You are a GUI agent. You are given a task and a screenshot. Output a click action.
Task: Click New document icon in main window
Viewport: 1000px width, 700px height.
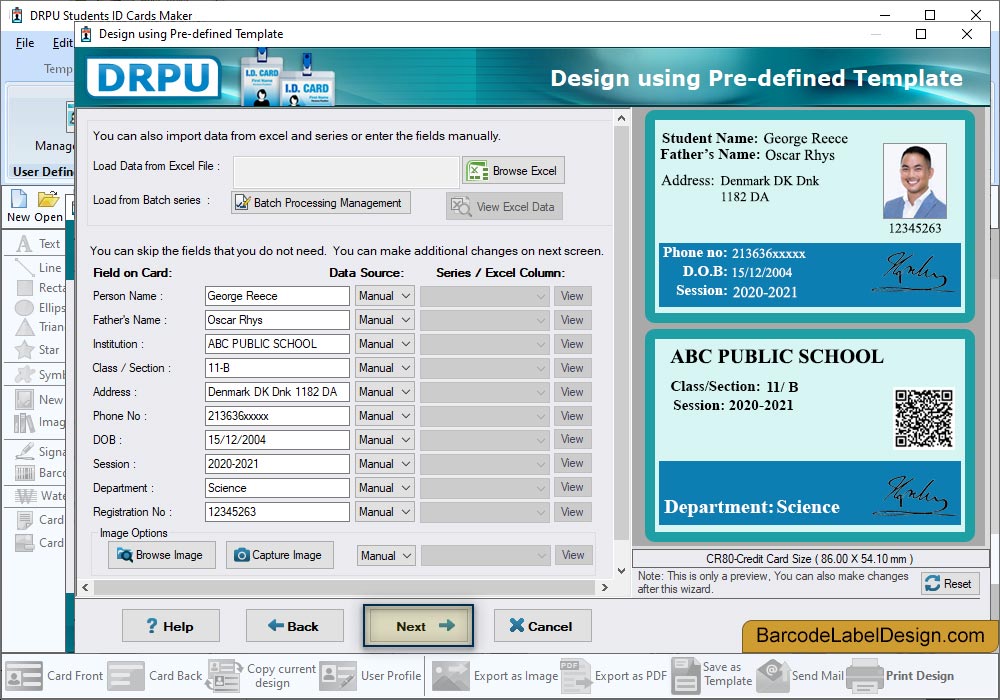19,207
